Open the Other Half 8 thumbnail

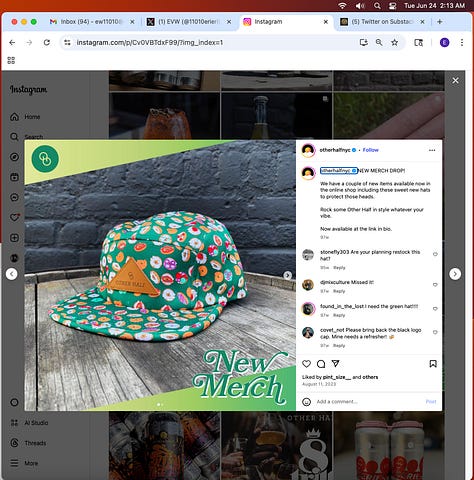point(276,446)
